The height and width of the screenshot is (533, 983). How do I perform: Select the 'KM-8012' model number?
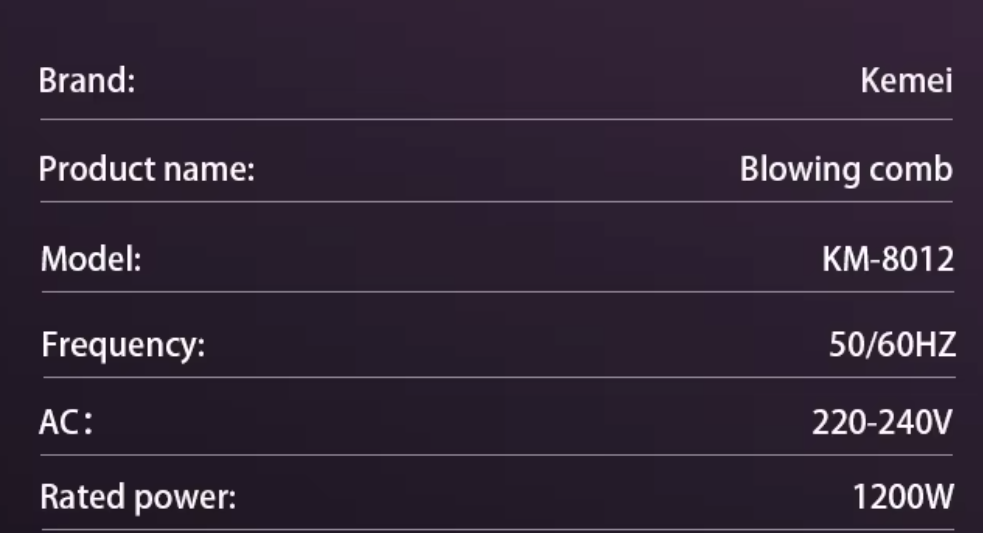[x=887, y=260]
